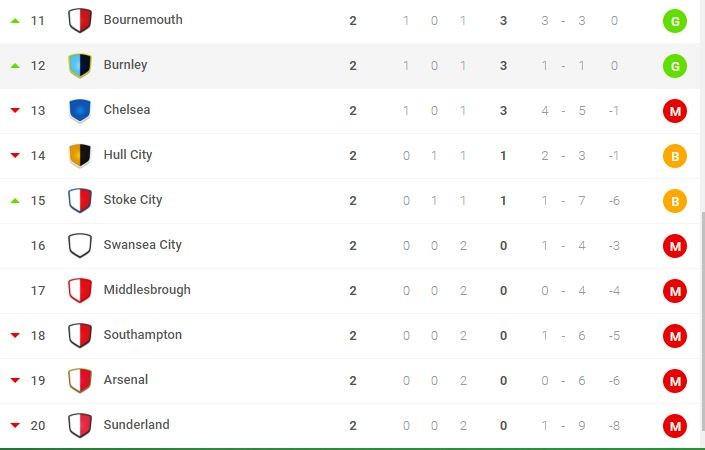
Task: Open the Sunderland team page
Action: [137, 425]
